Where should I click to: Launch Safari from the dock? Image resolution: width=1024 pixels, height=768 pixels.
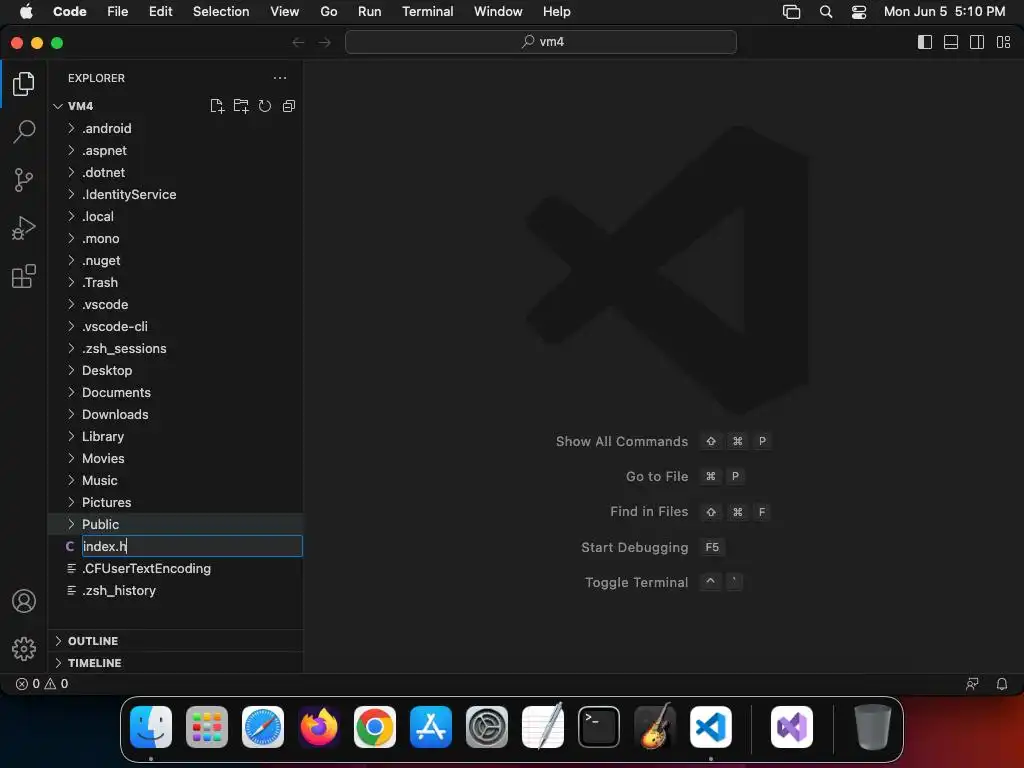pyautogui.click(x=263, y=727)
